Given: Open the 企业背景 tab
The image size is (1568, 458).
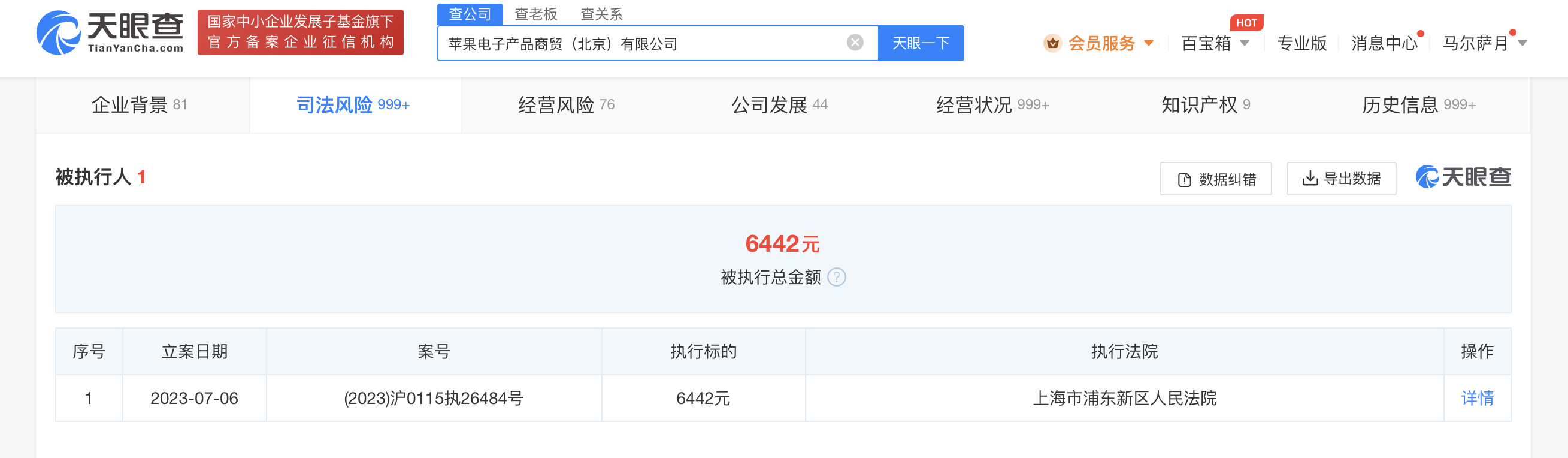Looking at the screenshot, I should click(x=140, y=105).
